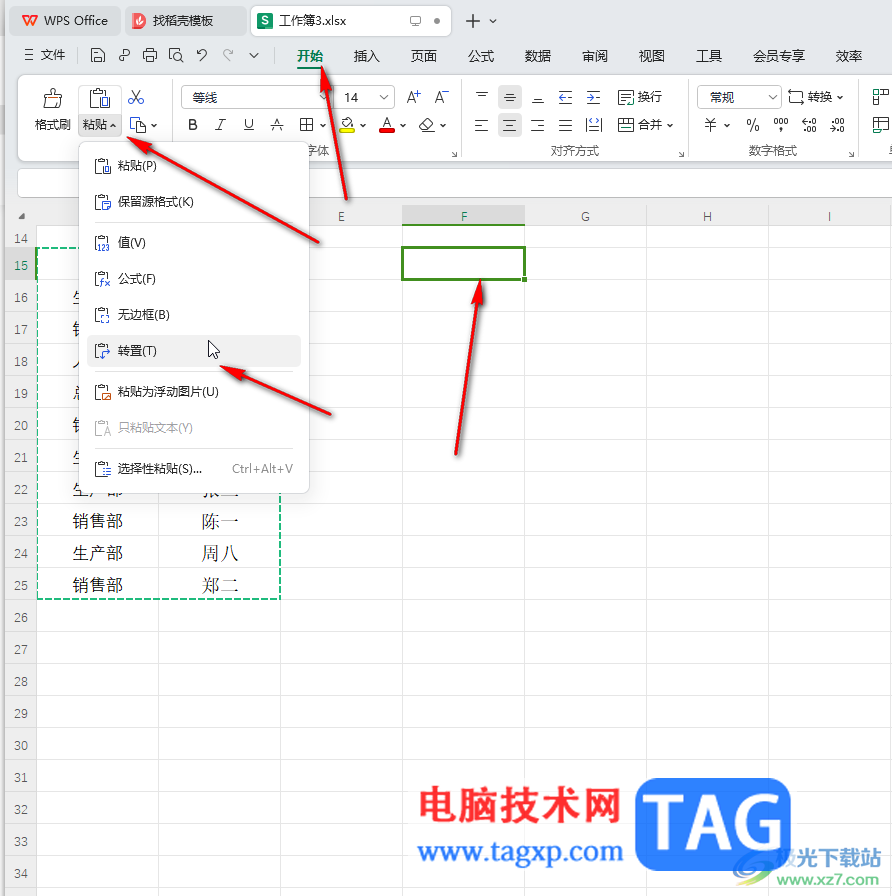Open the 文件 menu
Viewport: 892px width, 896px height.
45,55
